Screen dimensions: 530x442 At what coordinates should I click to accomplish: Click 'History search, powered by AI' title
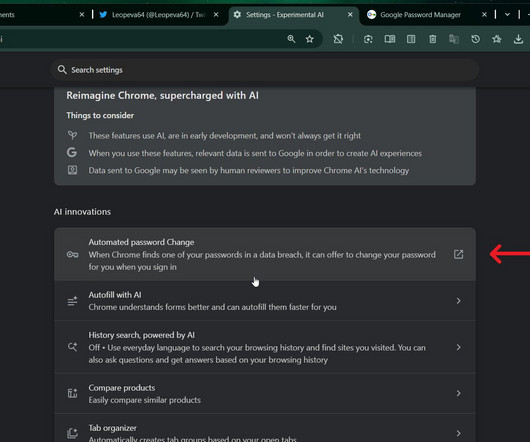(x=142, y=335)
